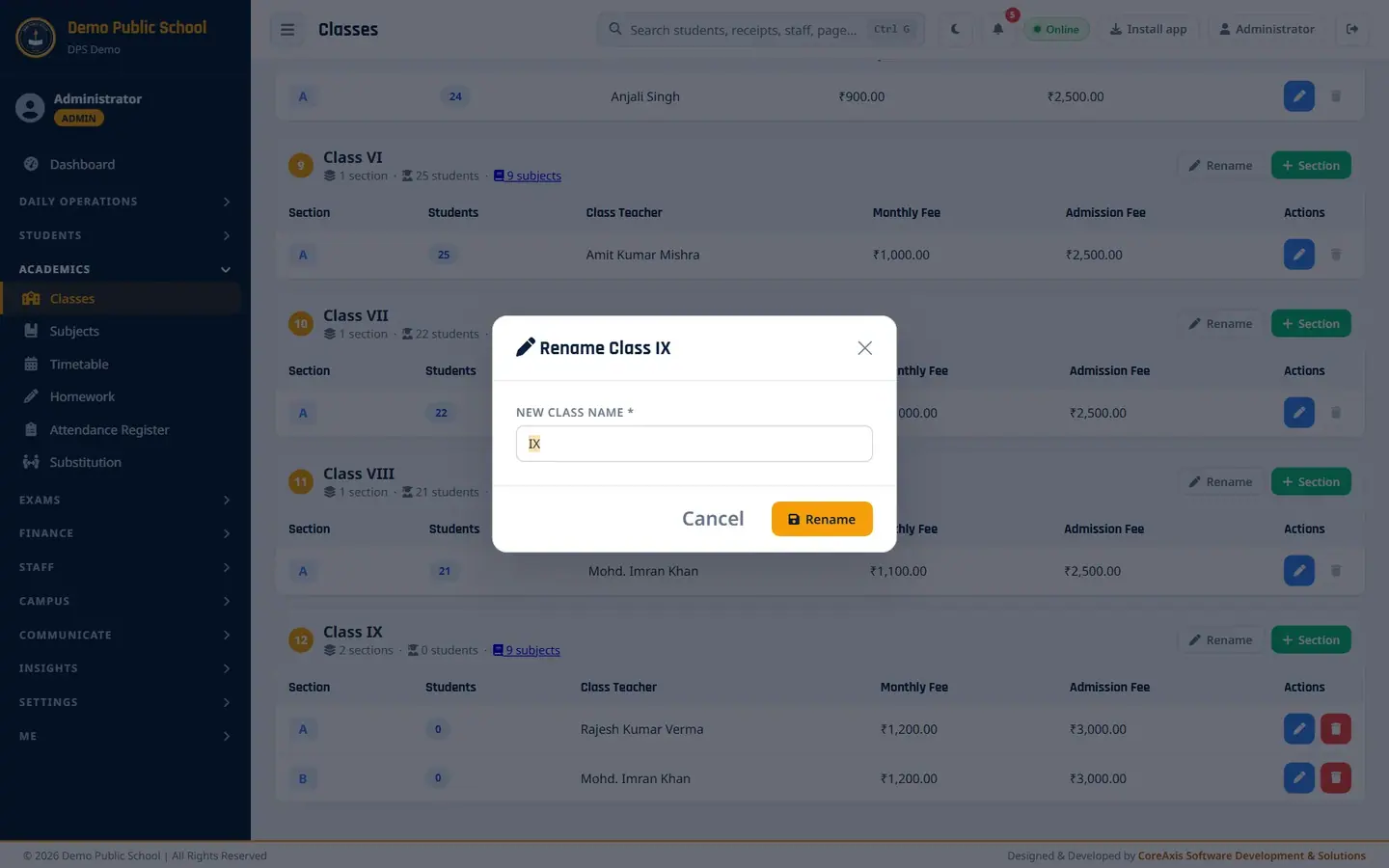Edit Amit Kumar Mishra's section row
1389x868 pixels.
[1298, 255]
